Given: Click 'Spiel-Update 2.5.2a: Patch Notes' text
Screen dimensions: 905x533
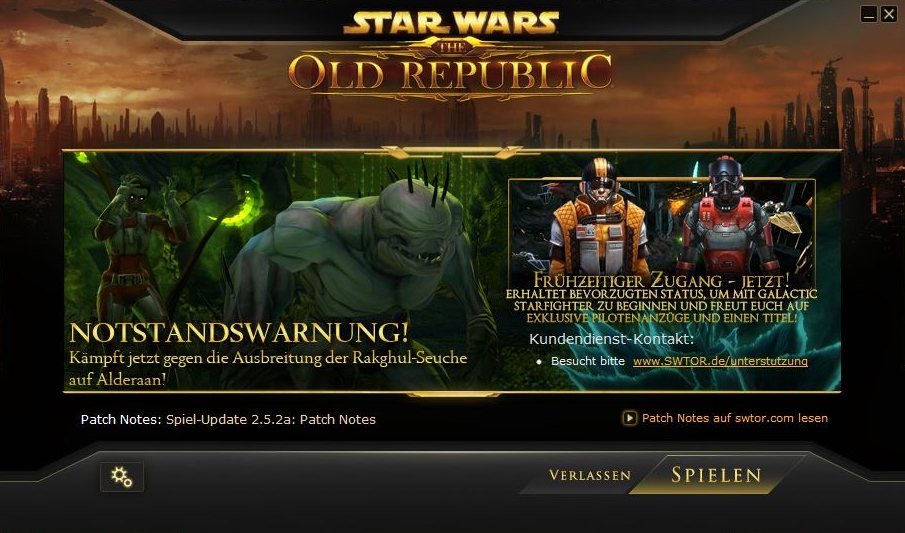Looking at the screenshot, I should pyautogui.click(x=271, y=420).
